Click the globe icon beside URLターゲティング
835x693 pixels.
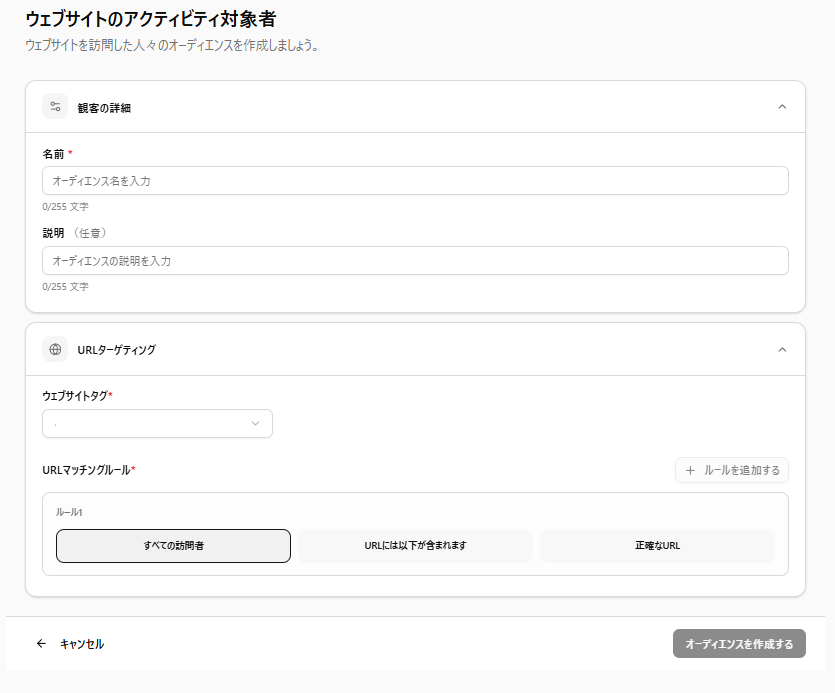pyautogui.click(x=55, y=350)
